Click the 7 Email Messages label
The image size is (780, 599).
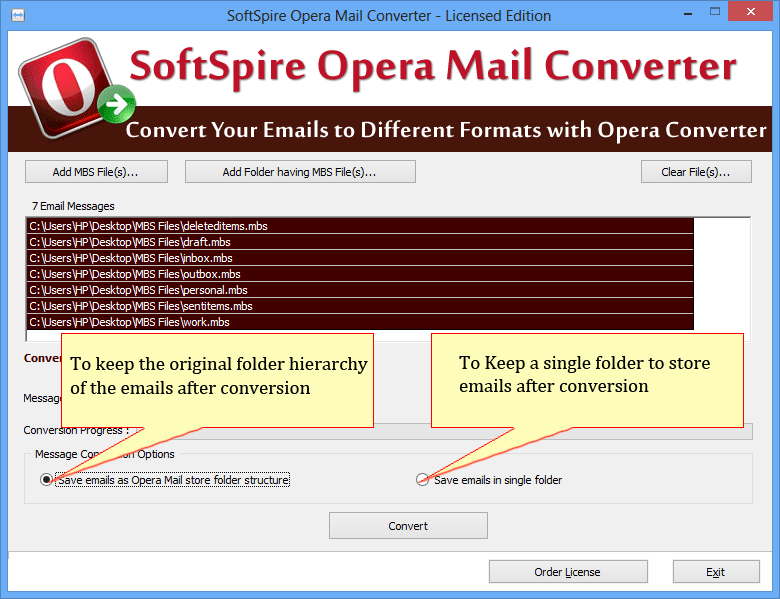(73, 206)
